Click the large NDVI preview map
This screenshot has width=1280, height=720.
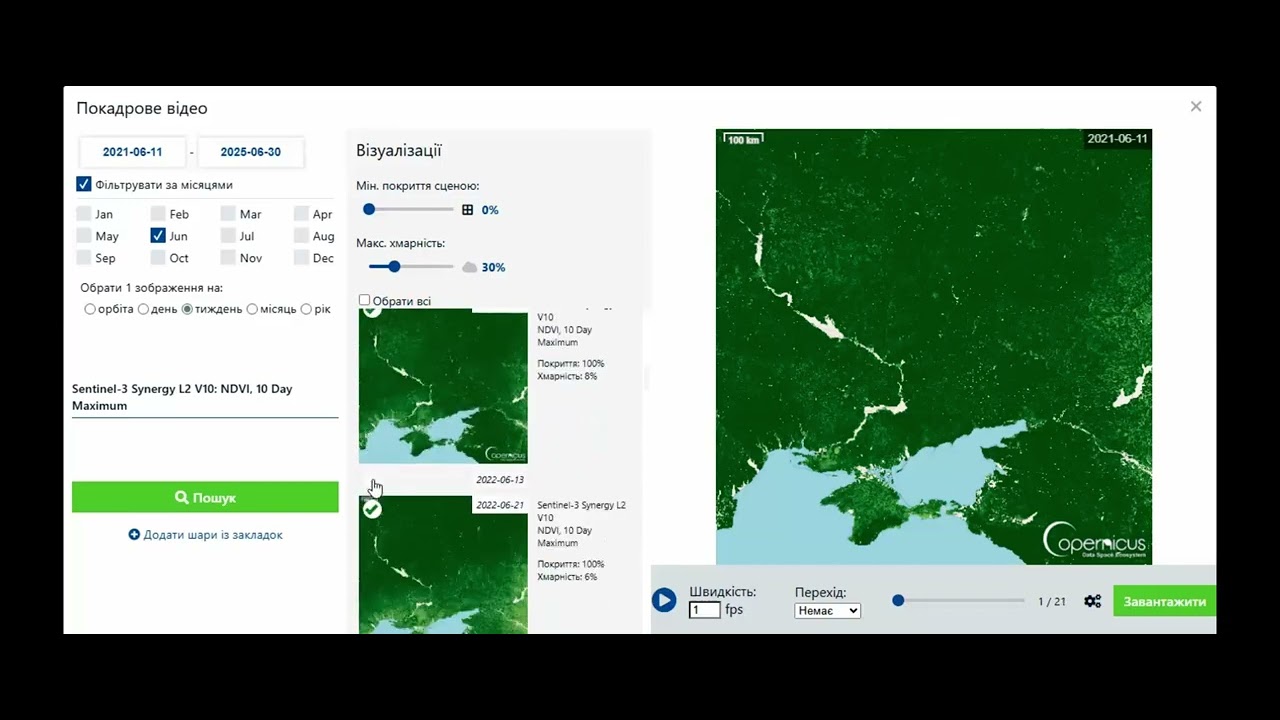[x=934, y=347]
